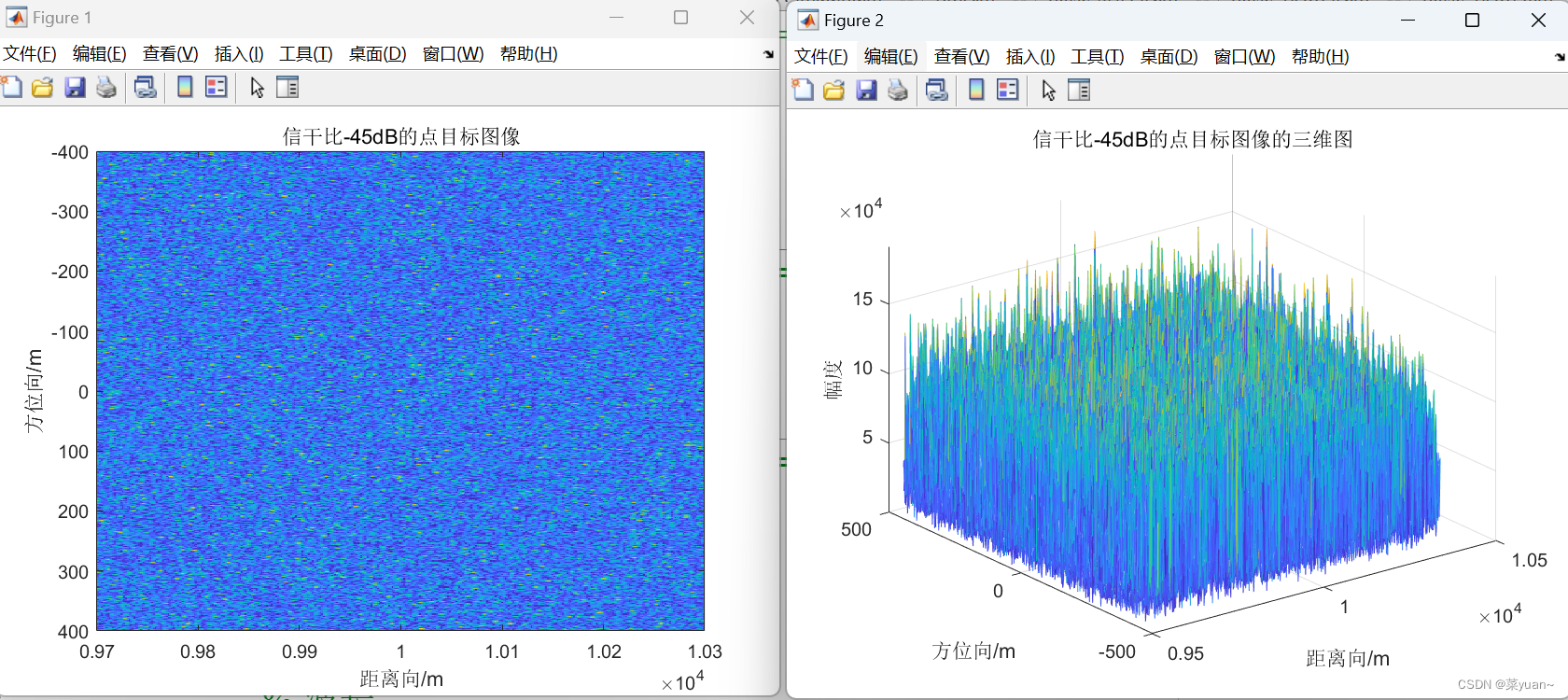The width and height of the screenshot is (1568, 700).
Task: Click 距离向/m axis label in Figure 2
Action: pos(1348,658)
